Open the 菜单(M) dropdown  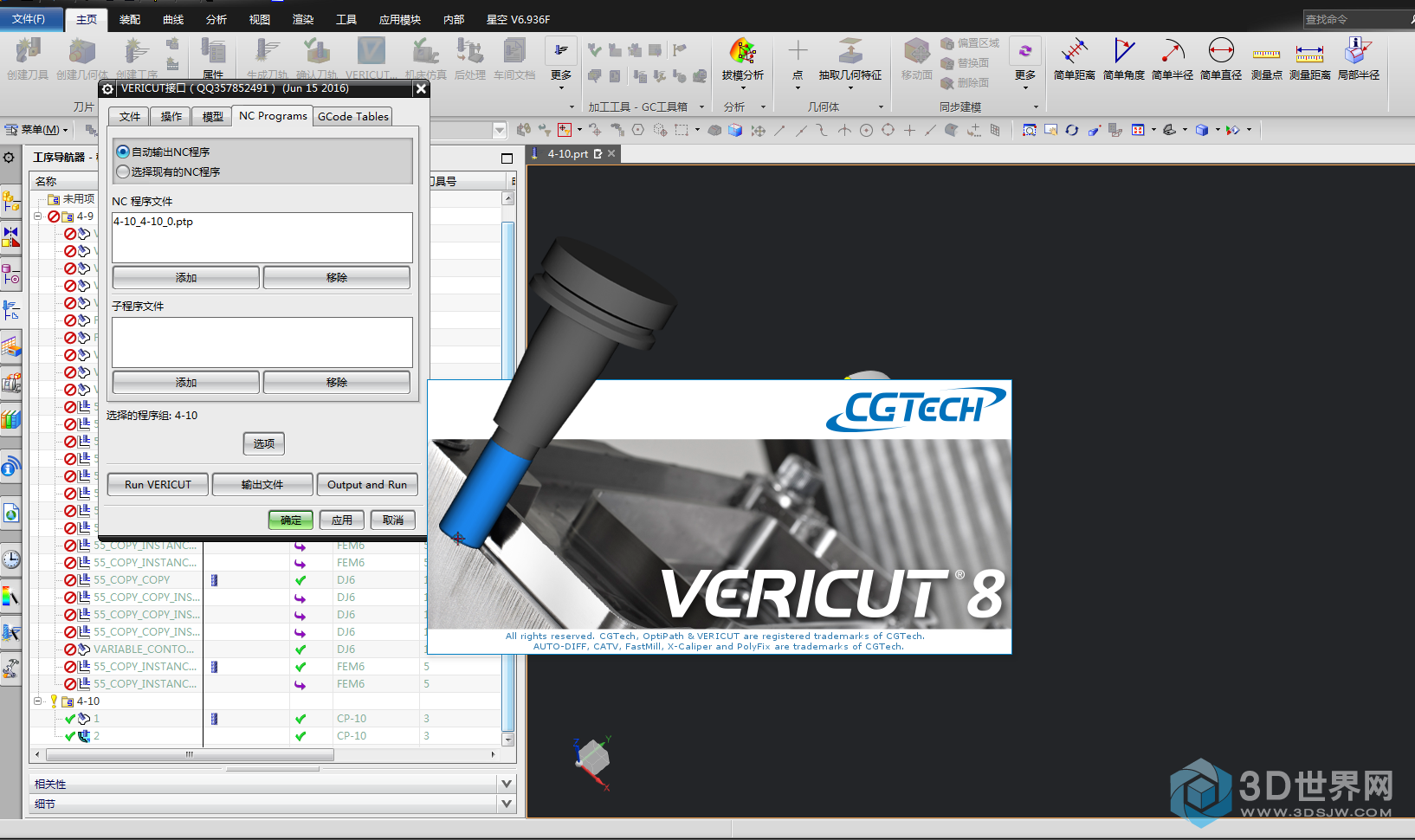coord(37,130)
